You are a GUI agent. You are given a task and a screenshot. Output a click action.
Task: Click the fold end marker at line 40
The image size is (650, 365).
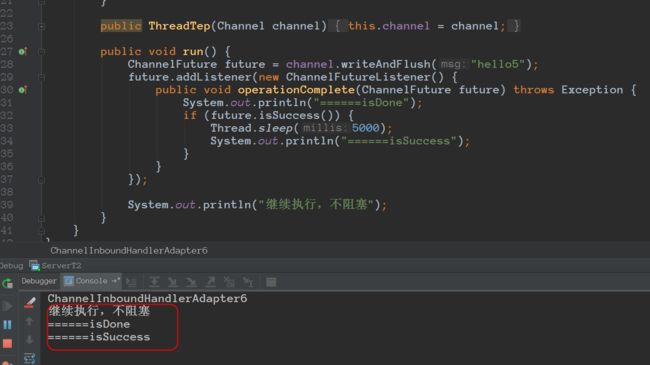(41, 219)
